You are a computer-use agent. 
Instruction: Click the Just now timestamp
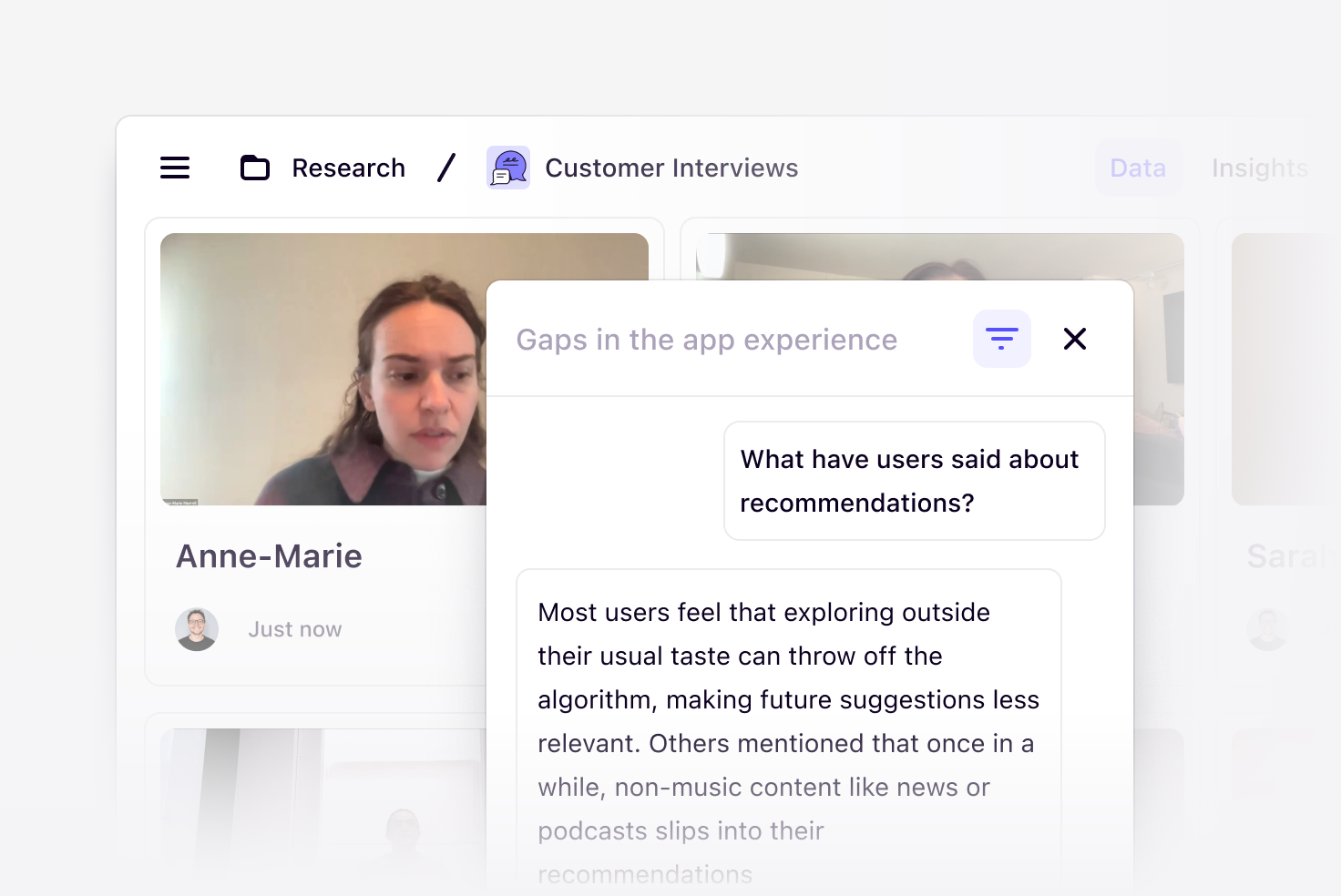click(295, 629)
